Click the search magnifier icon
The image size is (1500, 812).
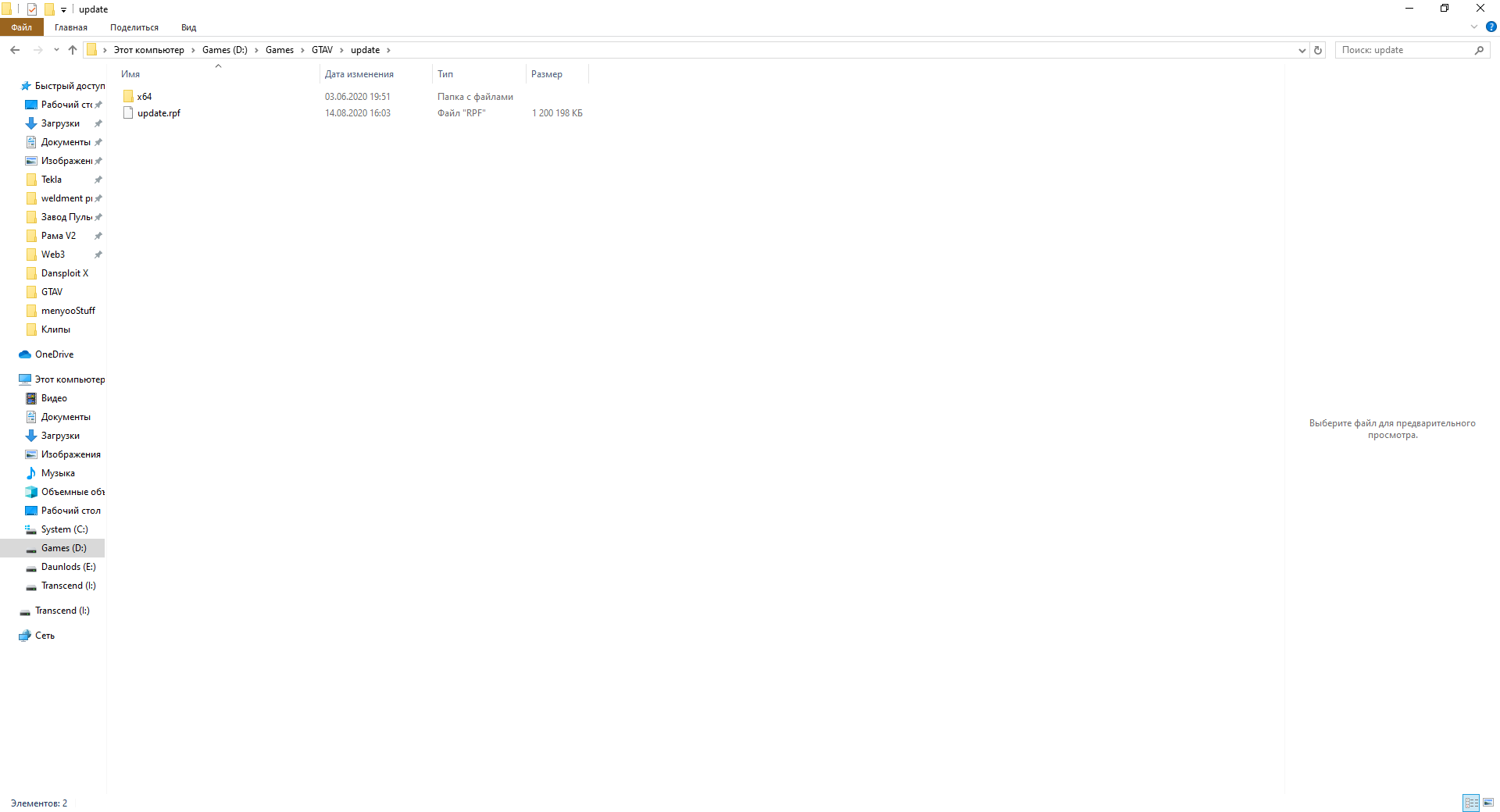pyautogui.click(x=1479, y=50)
